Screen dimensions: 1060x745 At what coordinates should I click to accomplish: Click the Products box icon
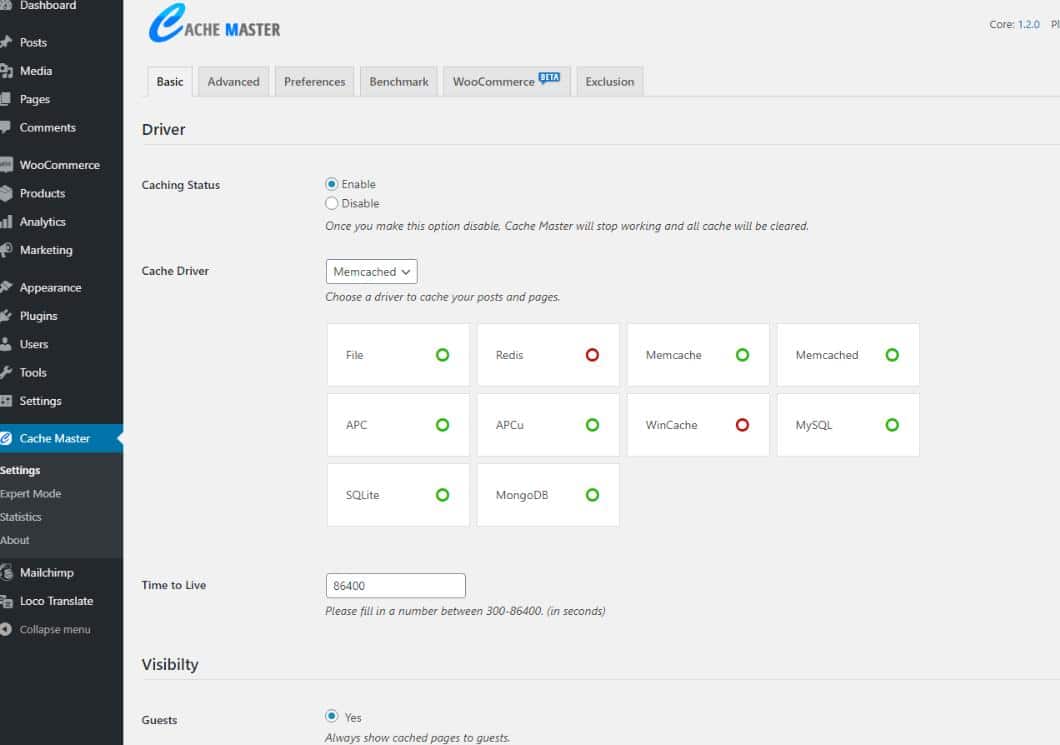pyautogui.click(x=6, y=193)
